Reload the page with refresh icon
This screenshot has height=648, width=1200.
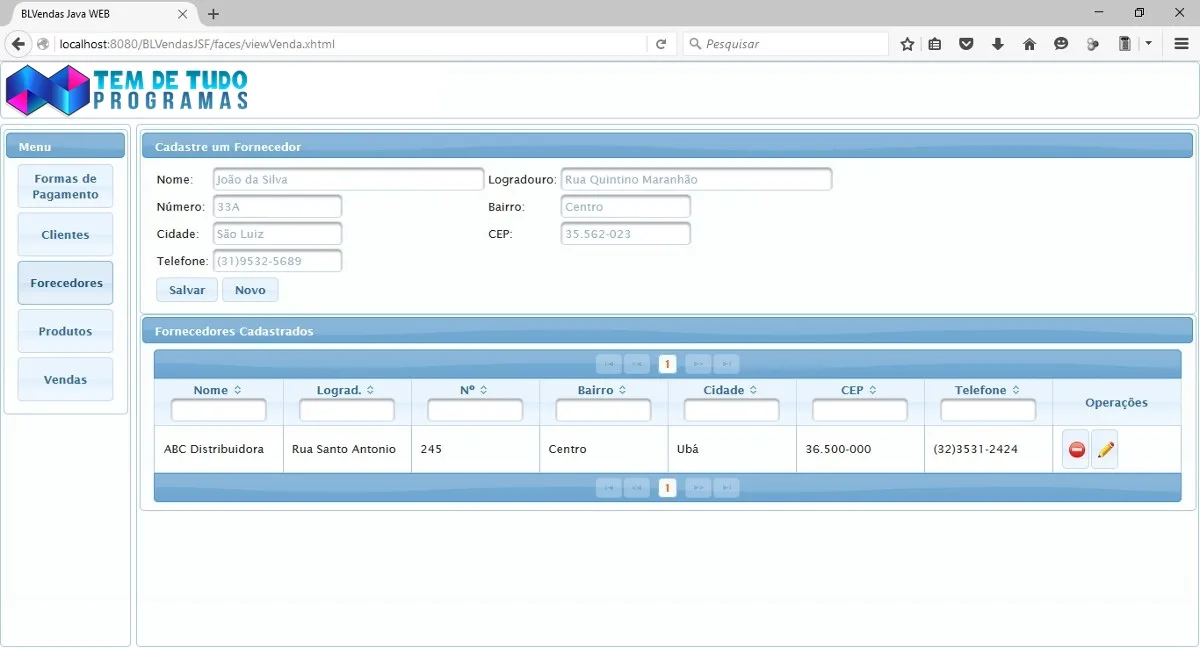661,44
